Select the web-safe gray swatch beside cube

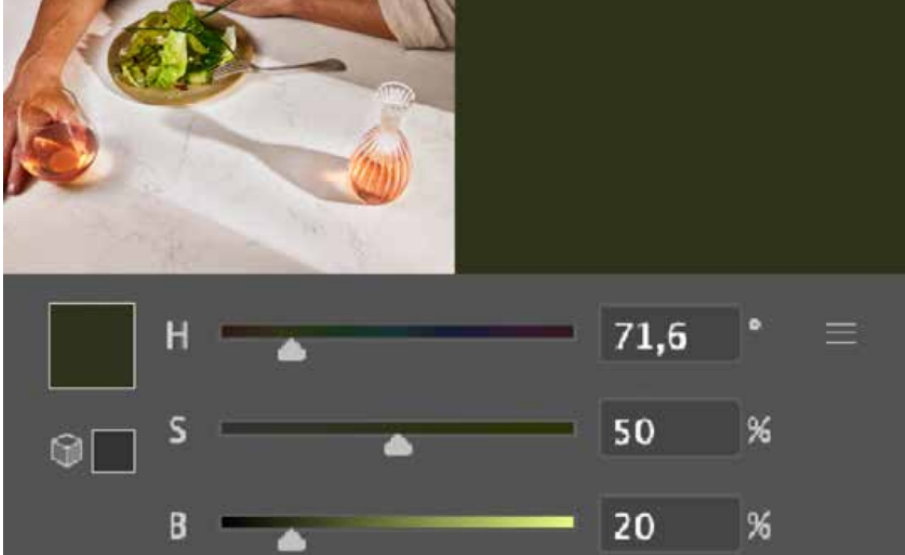pos(114,451)
